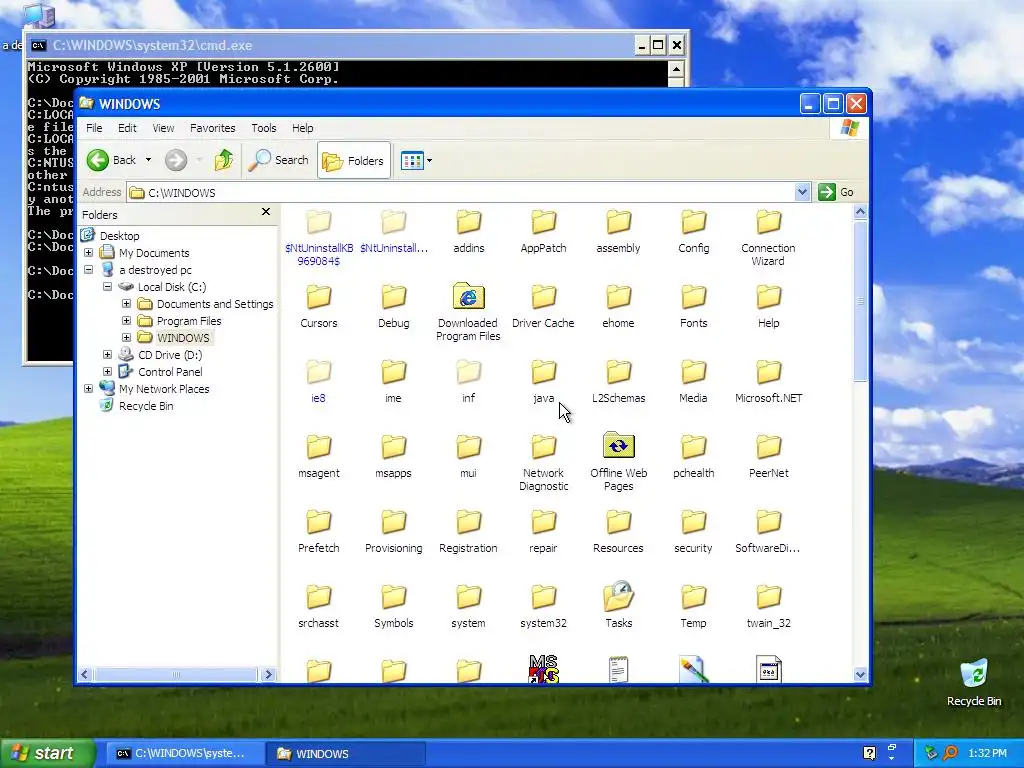The height and width of the screenshot is (768, 1024).
Task: Expand the WINDOWS tree node
Action: click(127, 338)
